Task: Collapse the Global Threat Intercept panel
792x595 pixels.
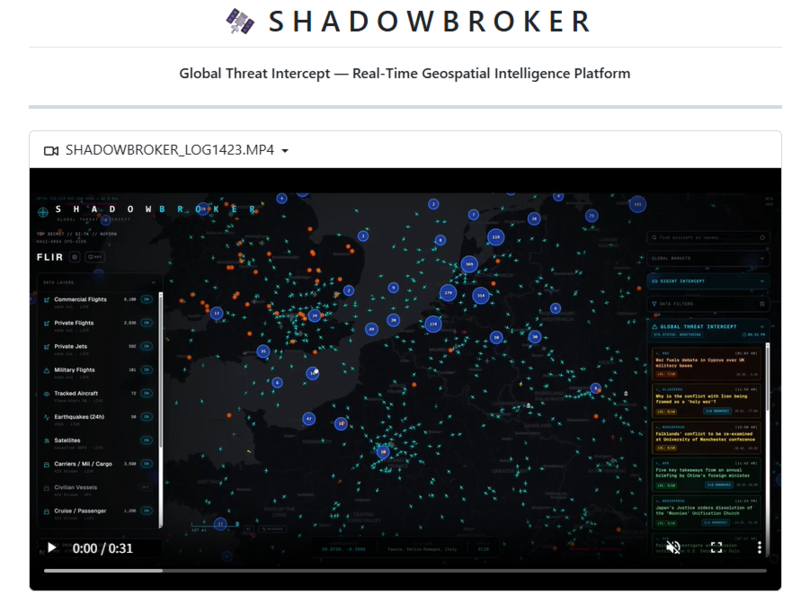Action: [760, 327]
